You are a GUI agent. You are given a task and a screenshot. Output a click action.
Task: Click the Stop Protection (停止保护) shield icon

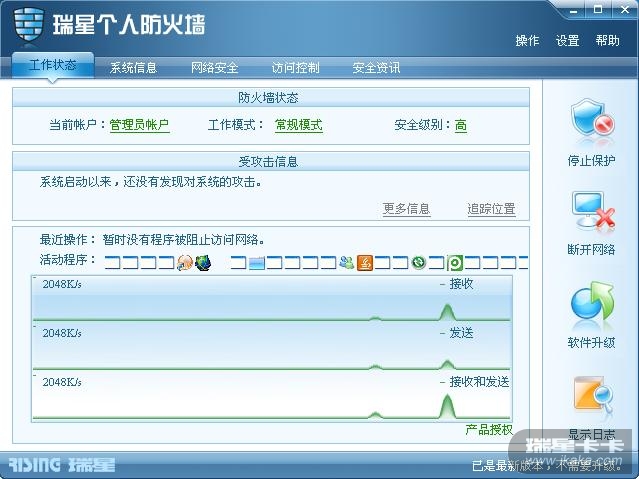tap(592, 119)
